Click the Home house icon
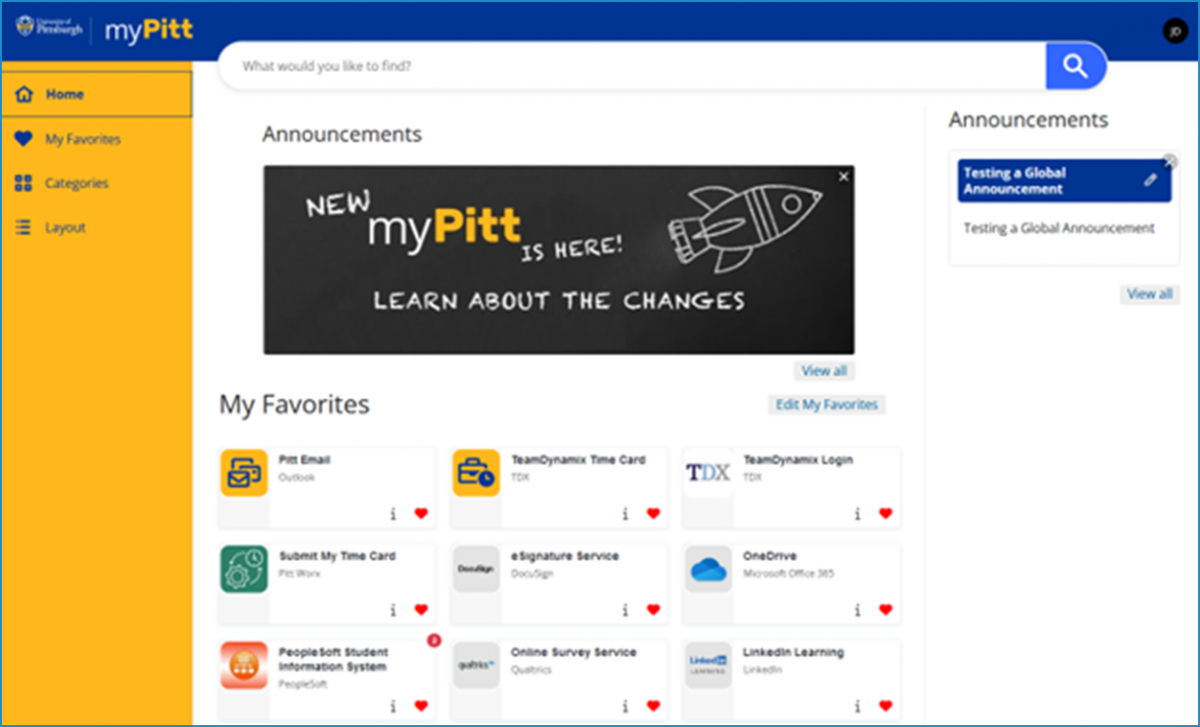Viewport: 1200px width, 727px height. [24, 94]
